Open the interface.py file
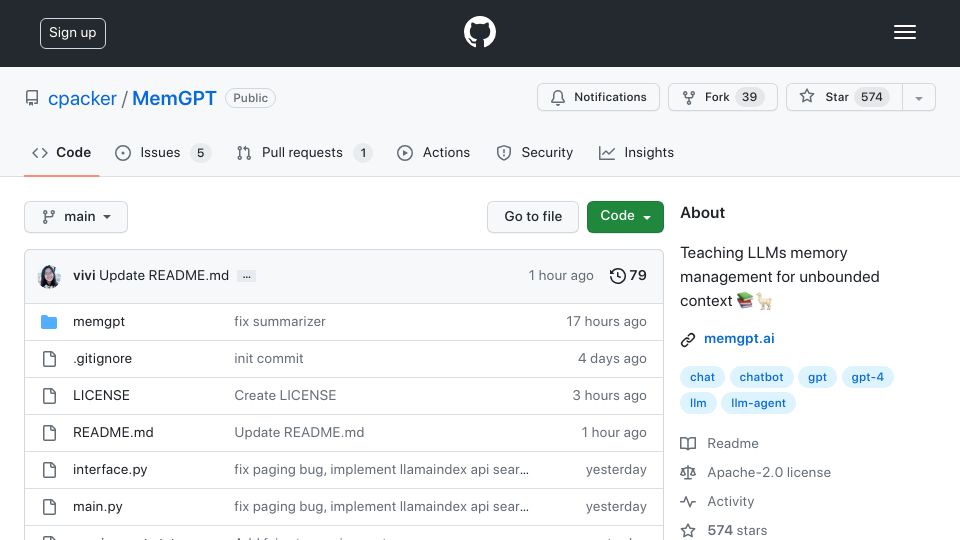The height and width of the screenshot is (540, 960). (110, 470)
